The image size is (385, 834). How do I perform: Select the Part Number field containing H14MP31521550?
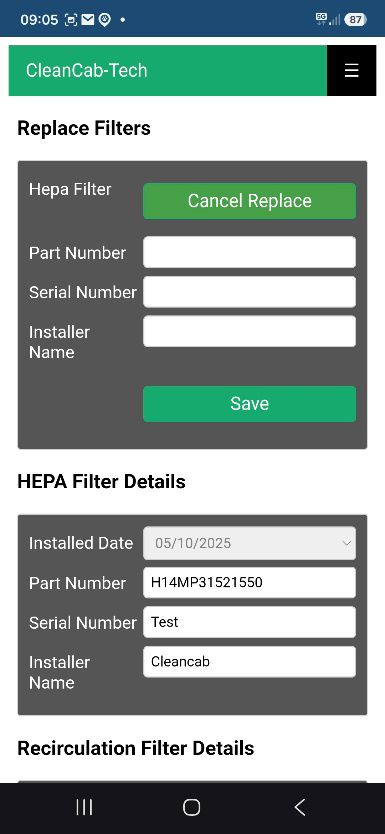coord(249,582)
